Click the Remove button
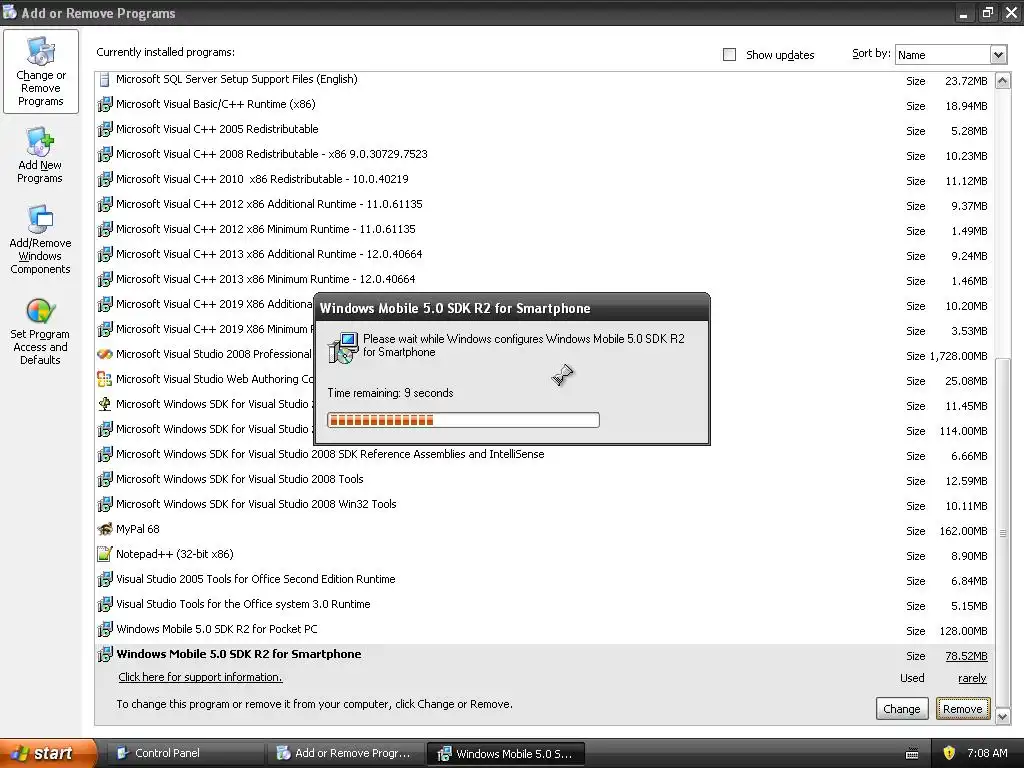Image resolution: width=1024 pixels, height=768 pixels. click(x=963, y=709)
